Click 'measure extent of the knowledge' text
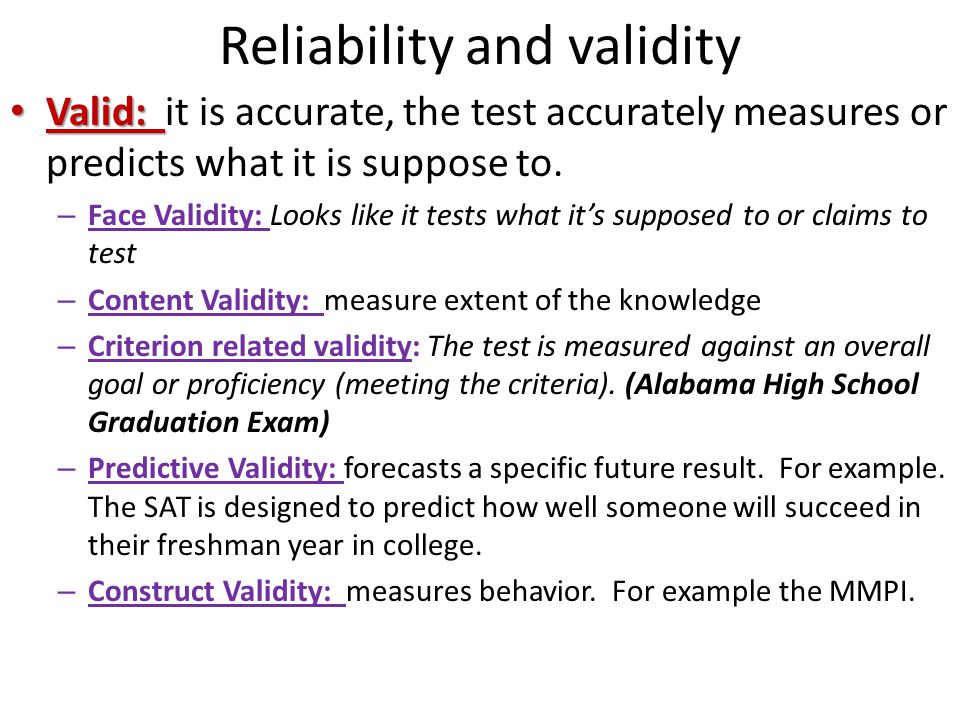This screenshot has height=720, width=960. pos(542,301)
